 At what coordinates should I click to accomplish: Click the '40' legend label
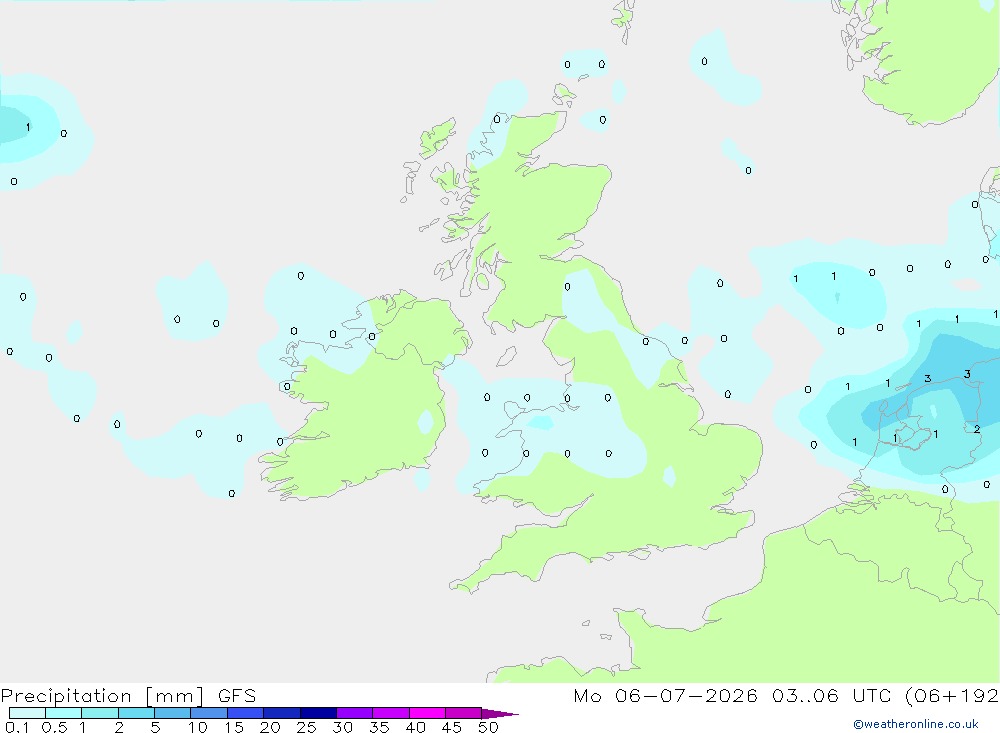[x=415, y=727]
